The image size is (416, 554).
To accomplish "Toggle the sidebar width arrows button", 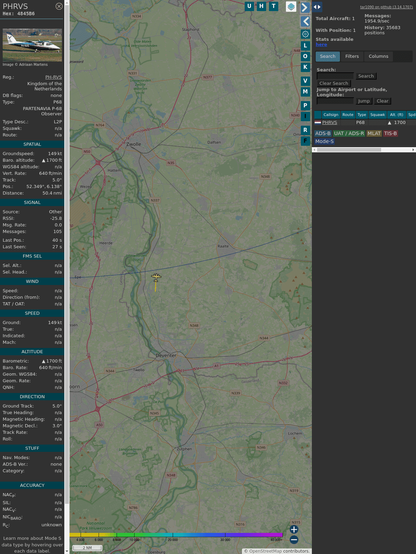I will pos(317,7).
